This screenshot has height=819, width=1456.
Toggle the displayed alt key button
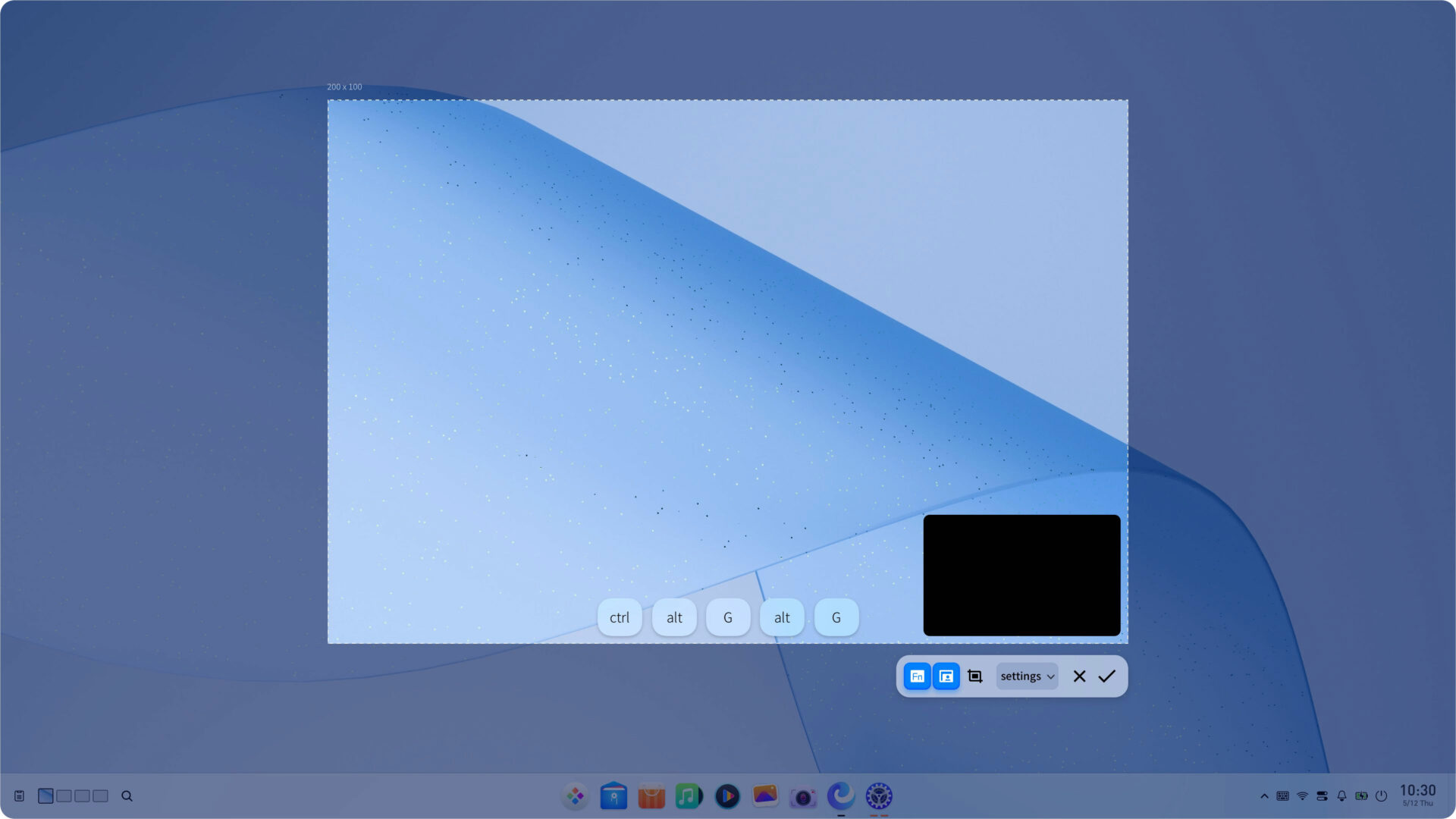coord(673,617)
